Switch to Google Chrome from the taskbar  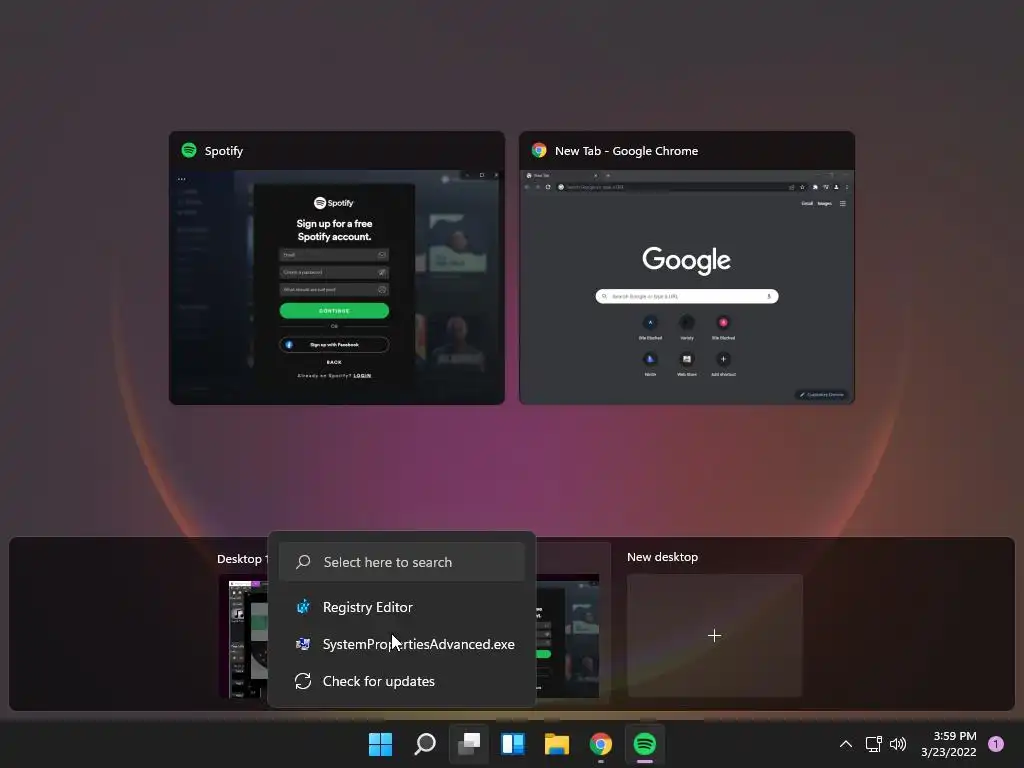[x=601, y=744]
